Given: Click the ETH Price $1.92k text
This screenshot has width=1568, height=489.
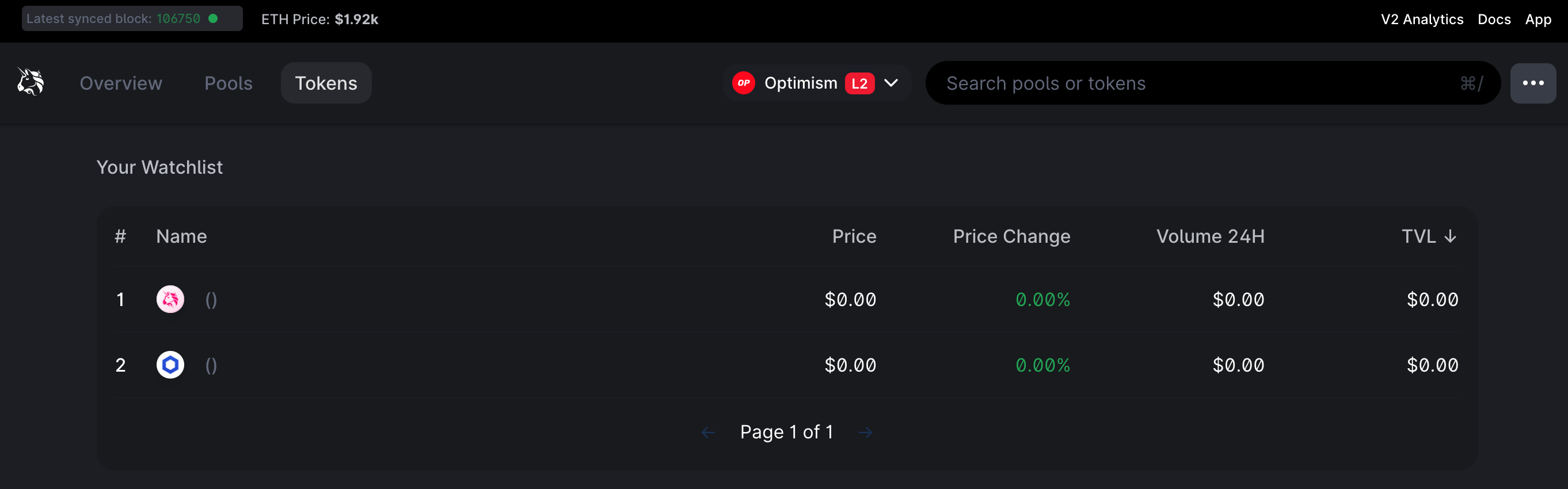Looking at the screenshot, I should (x=319, y=20).
